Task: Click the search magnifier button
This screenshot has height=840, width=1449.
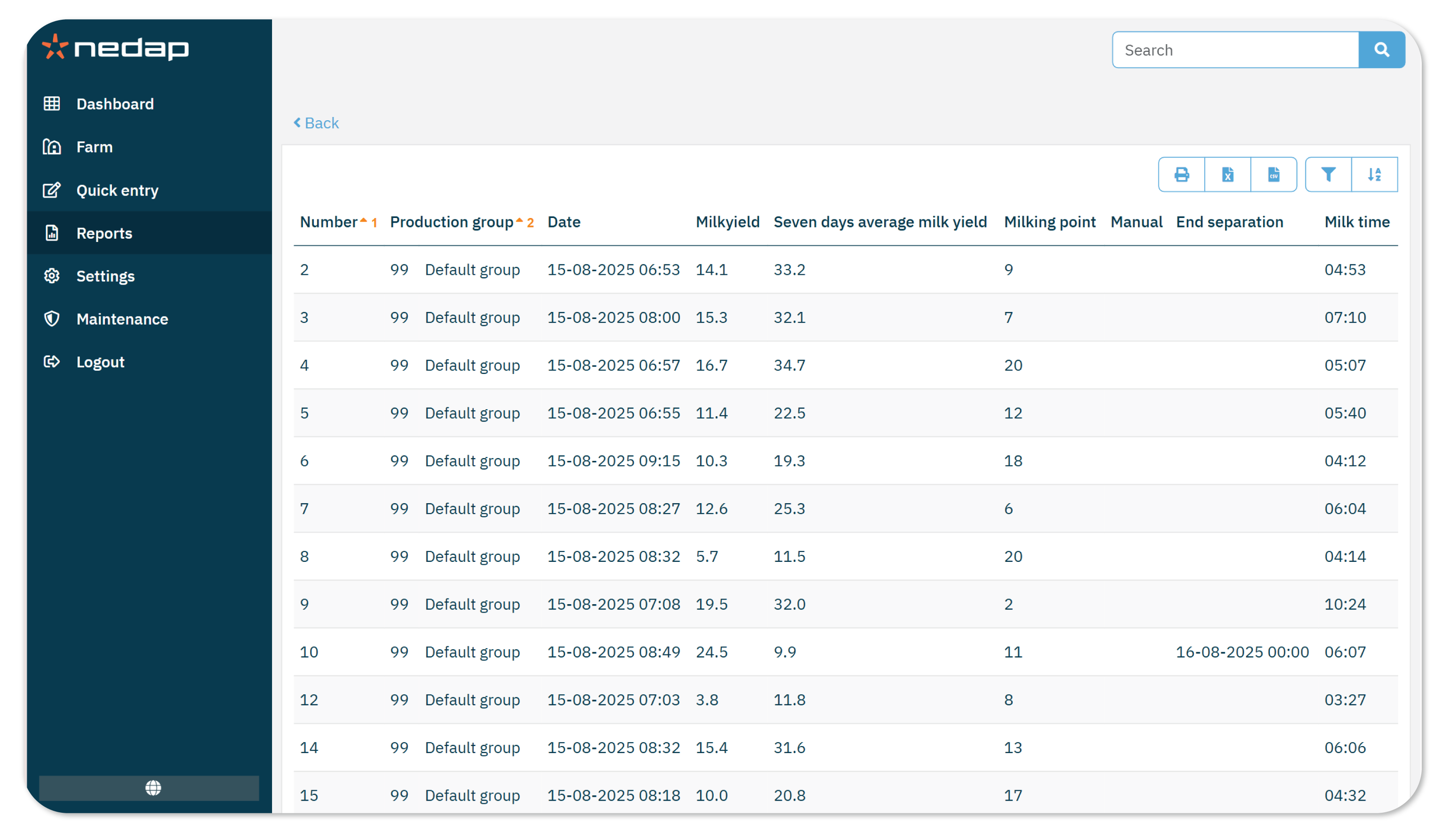Action: (1382, 50)
